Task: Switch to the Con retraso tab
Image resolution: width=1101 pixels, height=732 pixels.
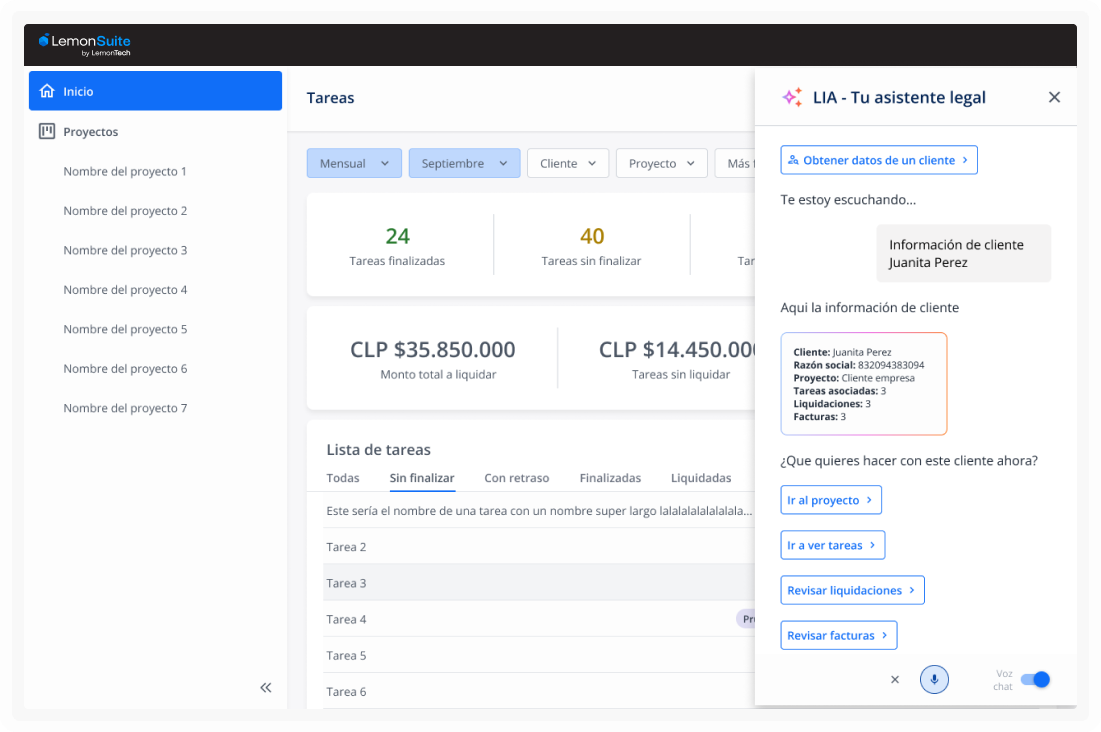Action: 516,478
